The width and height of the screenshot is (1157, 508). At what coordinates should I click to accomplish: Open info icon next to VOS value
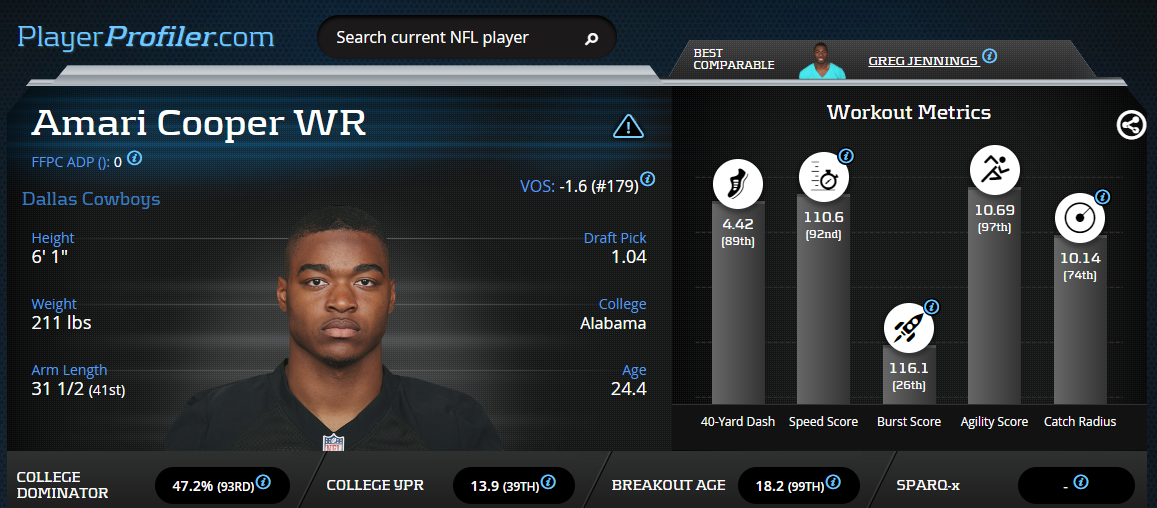click(647, 179)
